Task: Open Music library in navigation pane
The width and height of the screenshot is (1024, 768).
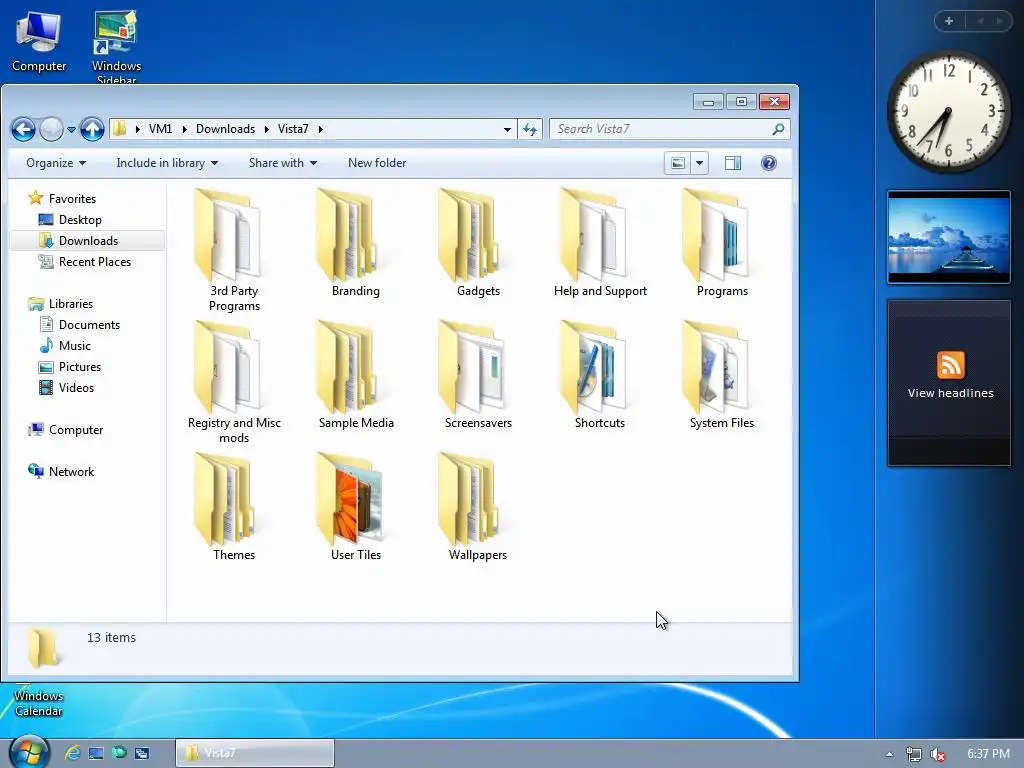Action: point(65,345)
